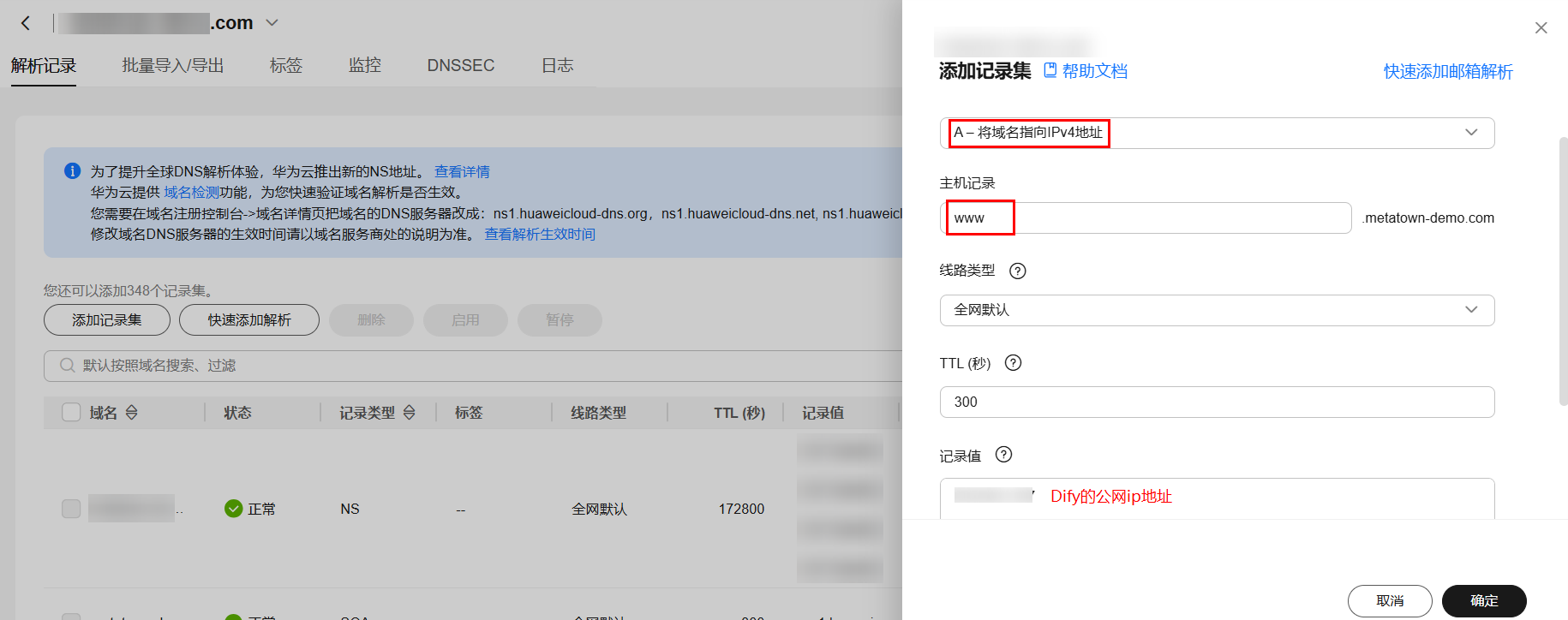Expand the domain name switcher chevron
Viewport: 1568px width, 620px height.
272,23
